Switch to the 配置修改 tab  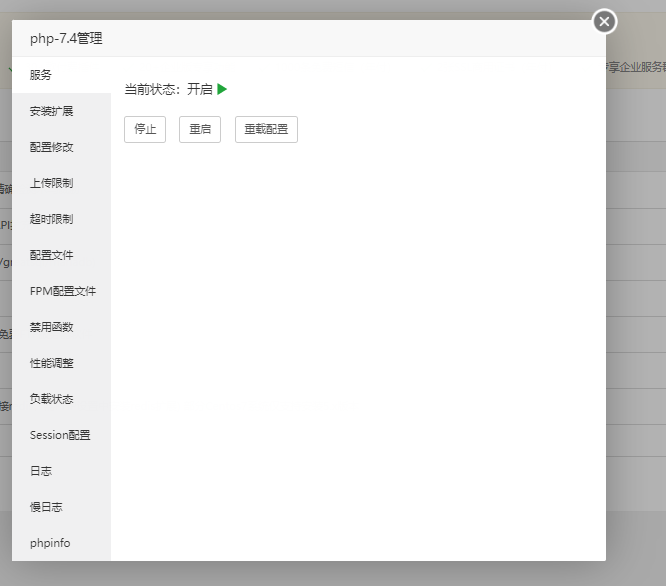click(x=51, y=147)
